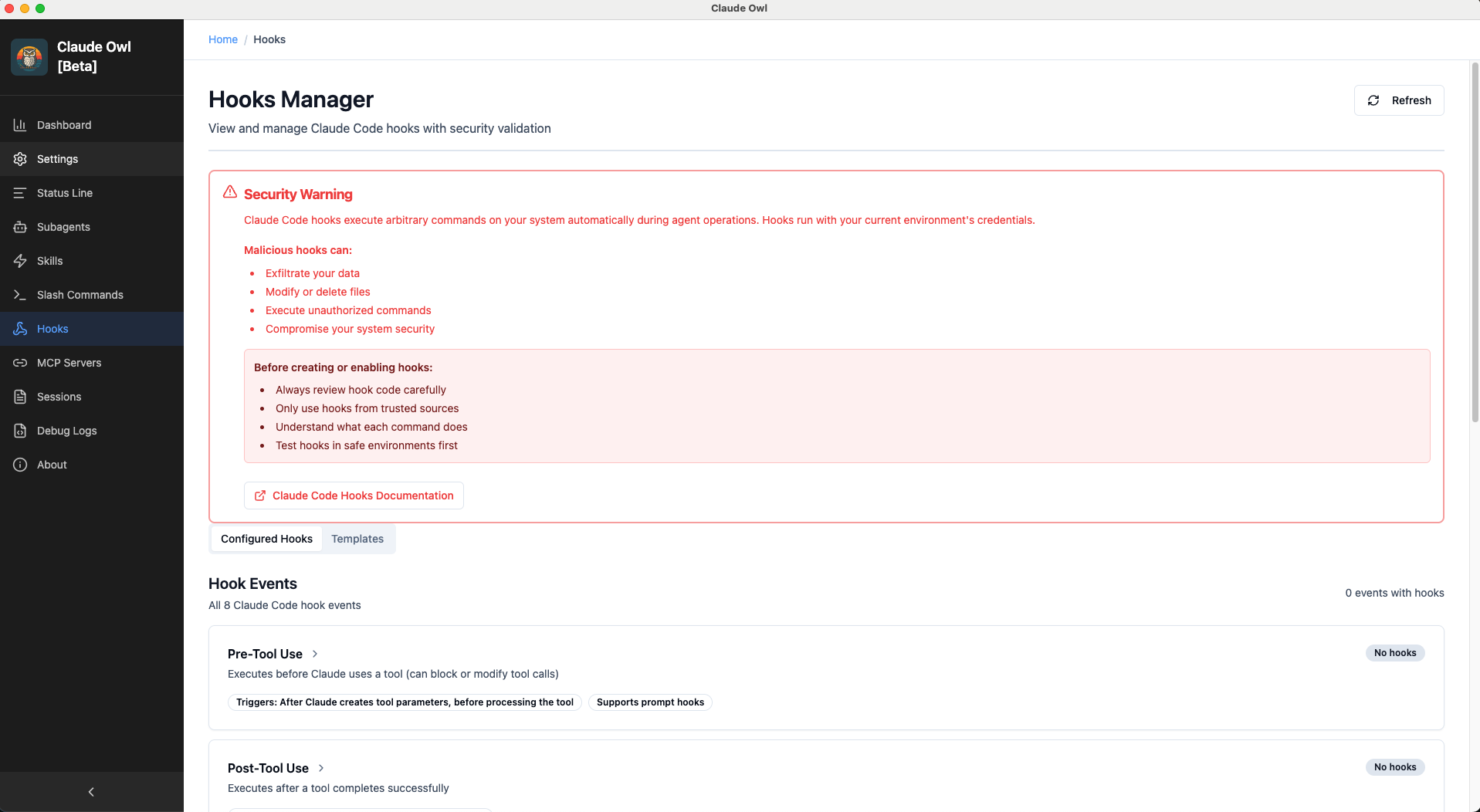The width and height of the screenshot is (1480, 812).
Task: Expand the Post-Tool Use chevron
Action: click(321, 768)
